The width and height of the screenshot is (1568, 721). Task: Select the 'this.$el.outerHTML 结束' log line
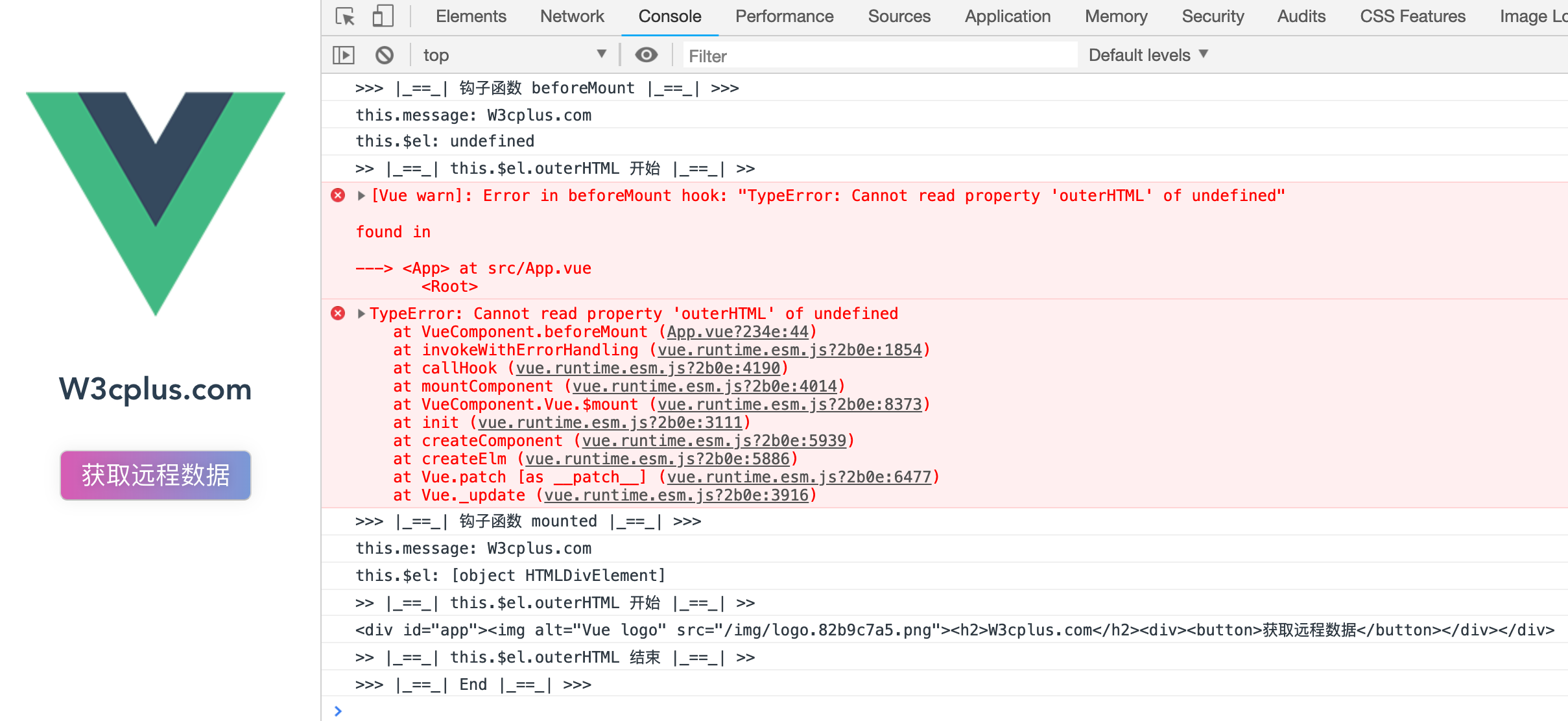[x=944, y=657]
